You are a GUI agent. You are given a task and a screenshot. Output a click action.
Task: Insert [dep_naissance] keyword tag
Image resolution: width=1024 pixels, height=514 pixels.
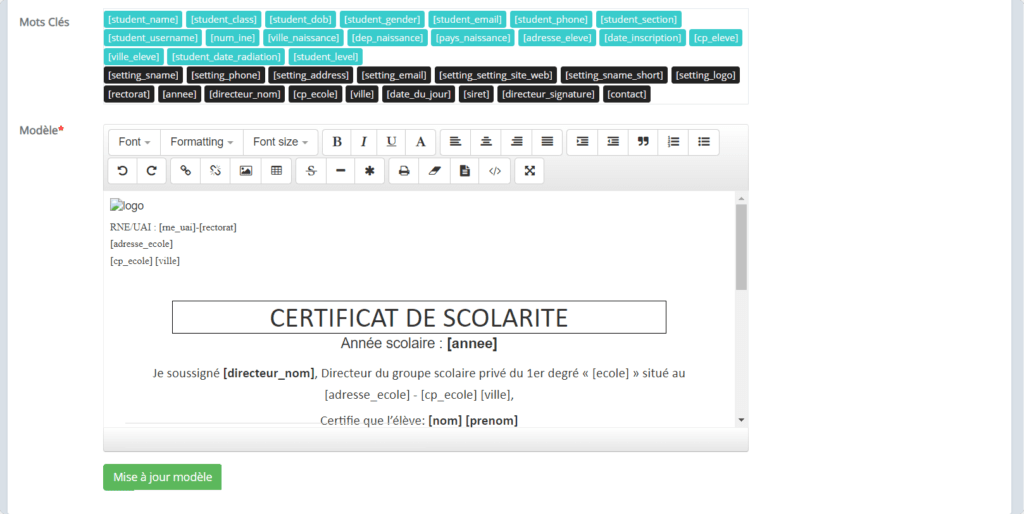point(387,37)
